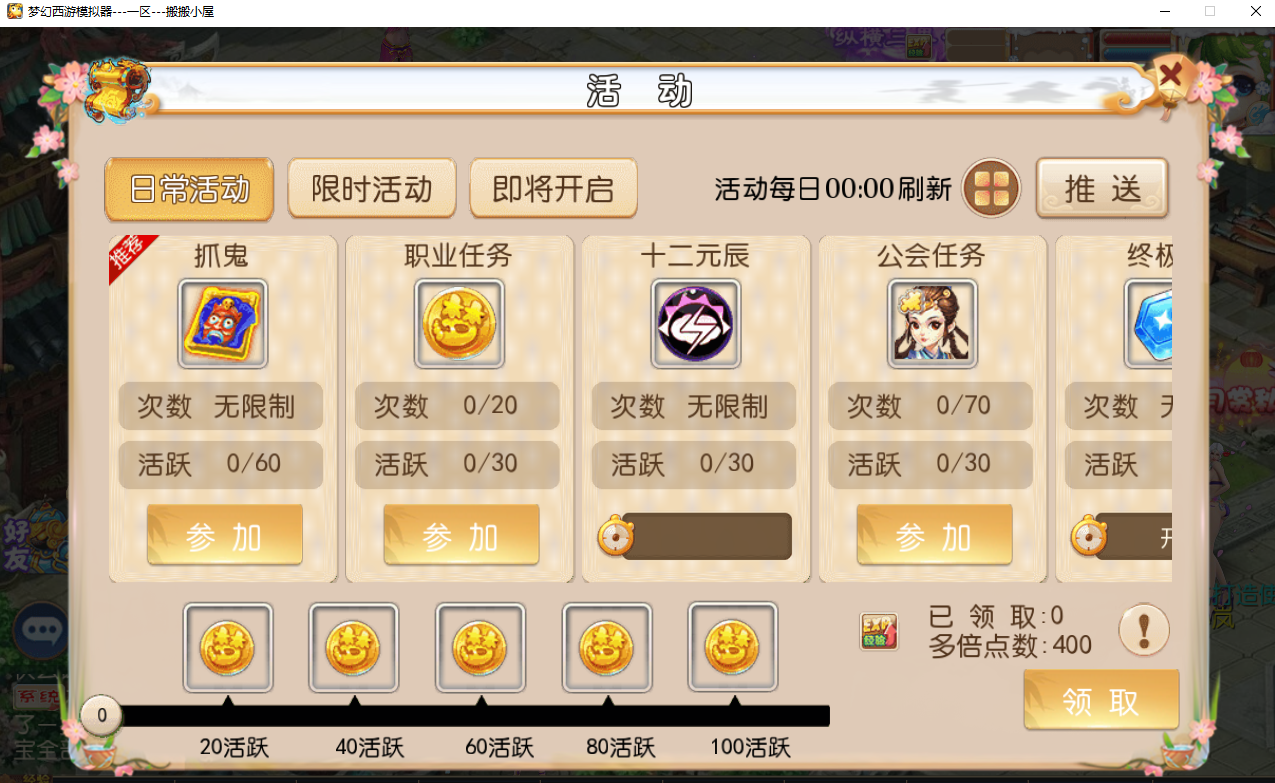Image resolution: width=1275 pixels, height=783 pixels.
Task: Click the blue gem activity icon
Action: [x=1148, y=324]
